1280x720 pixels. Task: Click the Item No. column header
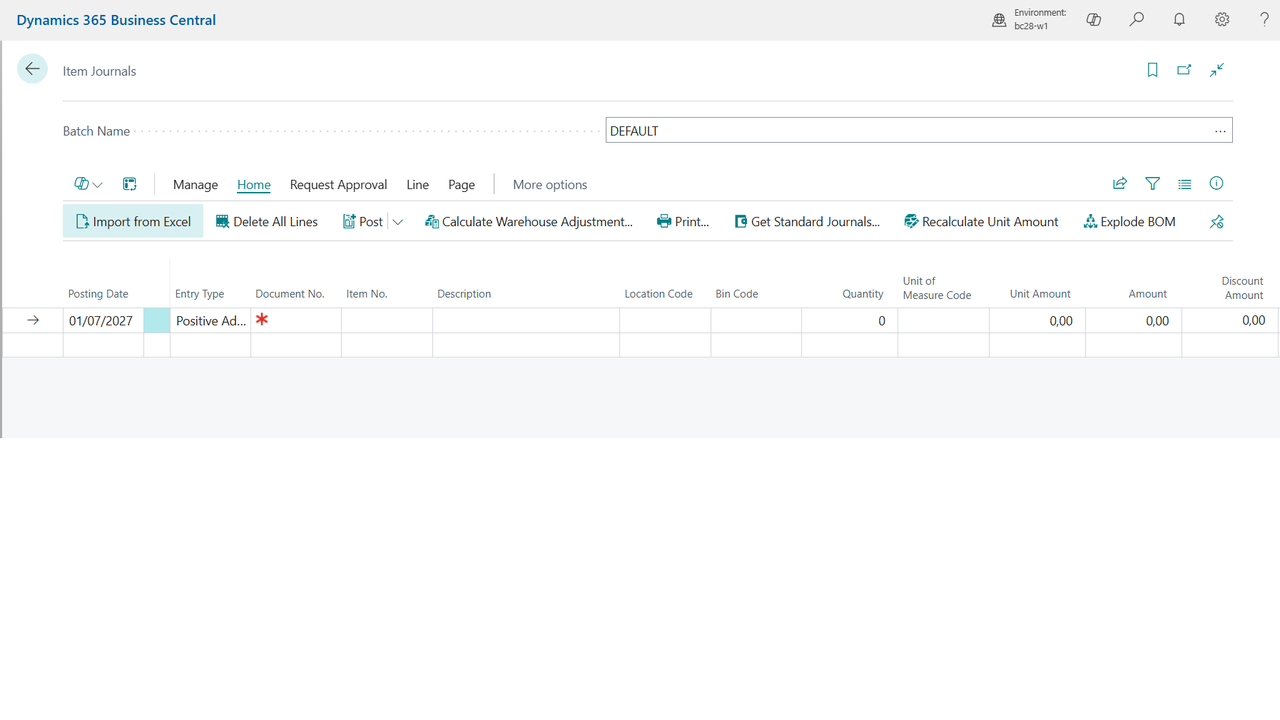tap(367, 294)
